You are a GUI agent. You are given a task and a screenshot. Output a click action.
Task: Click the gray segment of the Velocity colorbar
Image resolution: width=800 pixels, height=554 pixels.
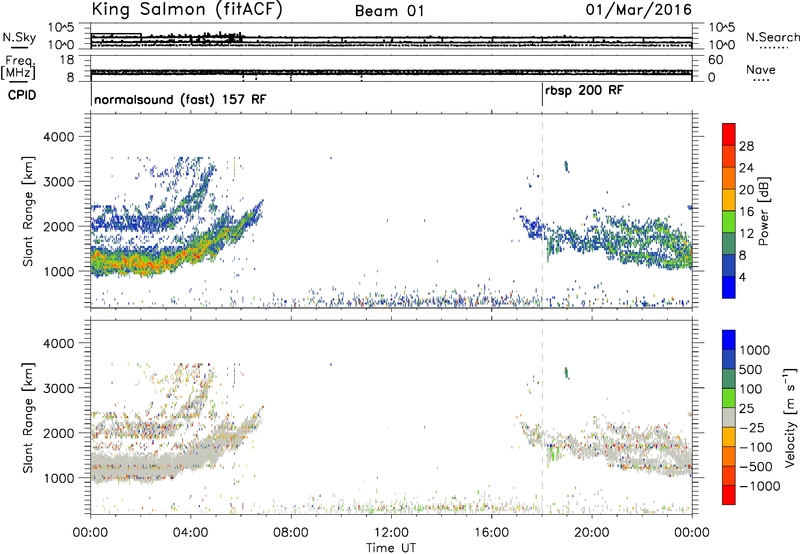pos(729,417)
